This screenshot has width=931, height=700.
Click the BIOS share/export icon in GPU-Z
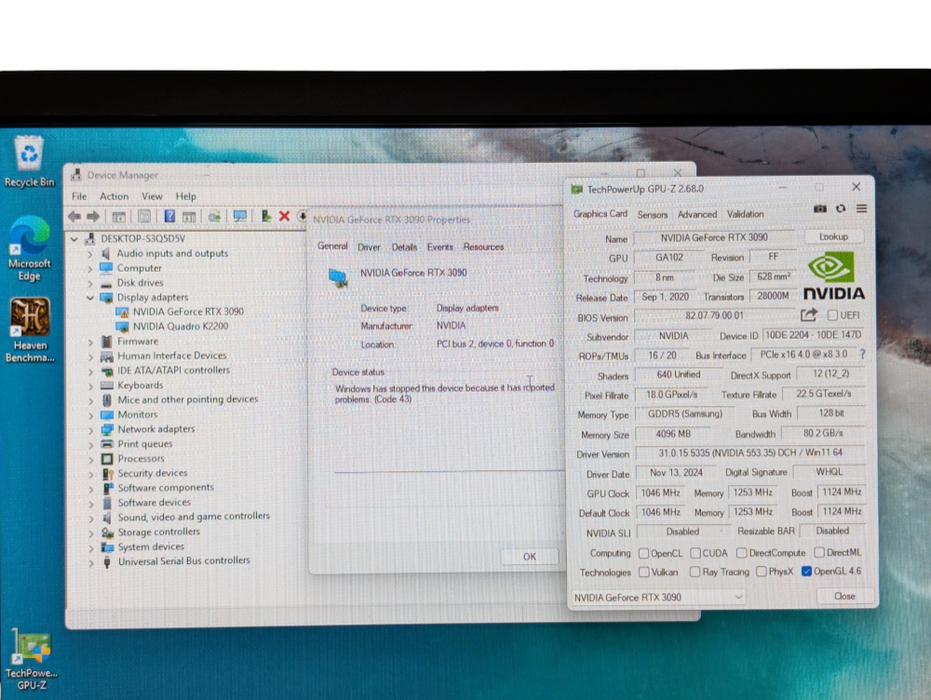click(x=809, y=315)
